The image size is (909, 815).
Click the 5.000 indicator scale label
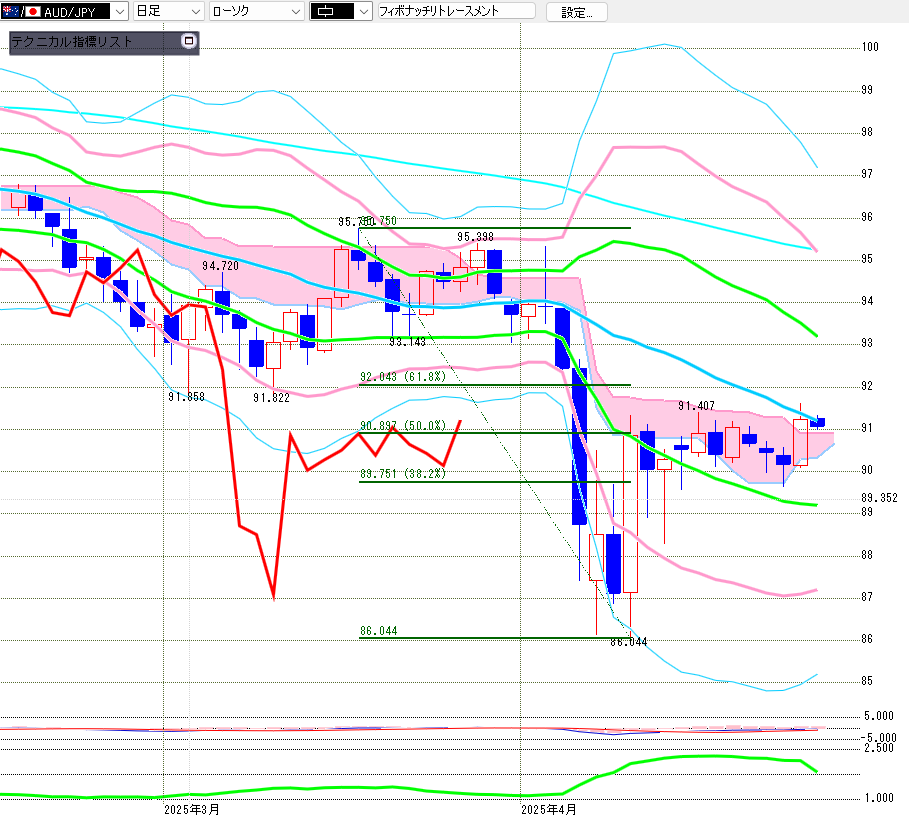tap(879, 716)
